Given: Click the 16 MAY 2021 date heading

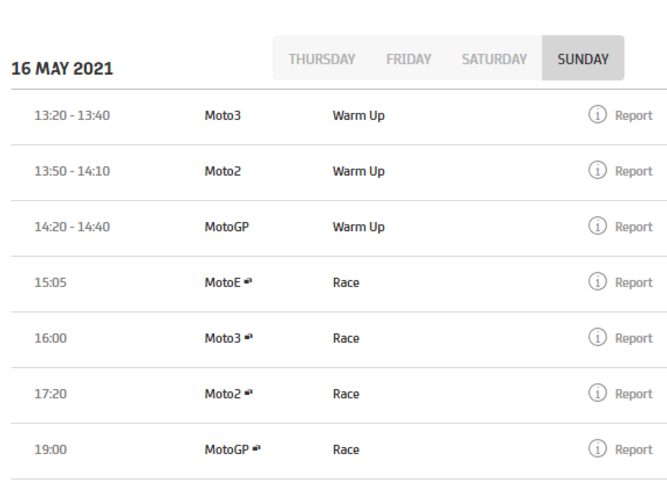Looking at the screenshot, I should point(62,69).
